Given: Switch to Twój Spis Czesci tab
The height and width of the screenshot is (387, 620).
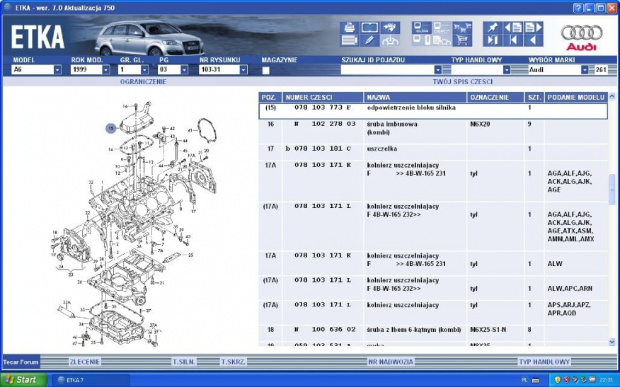Looking at the screenshot, I should click(463, 82).
